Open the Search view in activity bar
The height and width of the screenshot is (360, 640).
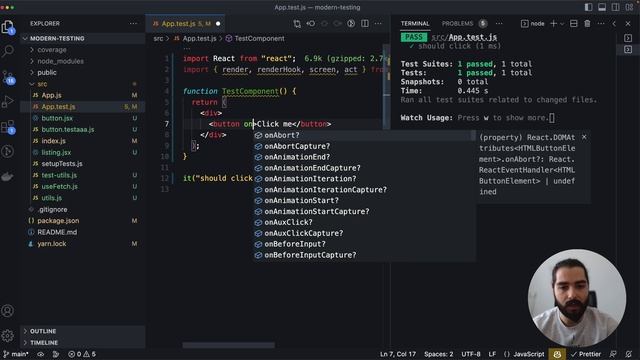[x=8, y=51]
